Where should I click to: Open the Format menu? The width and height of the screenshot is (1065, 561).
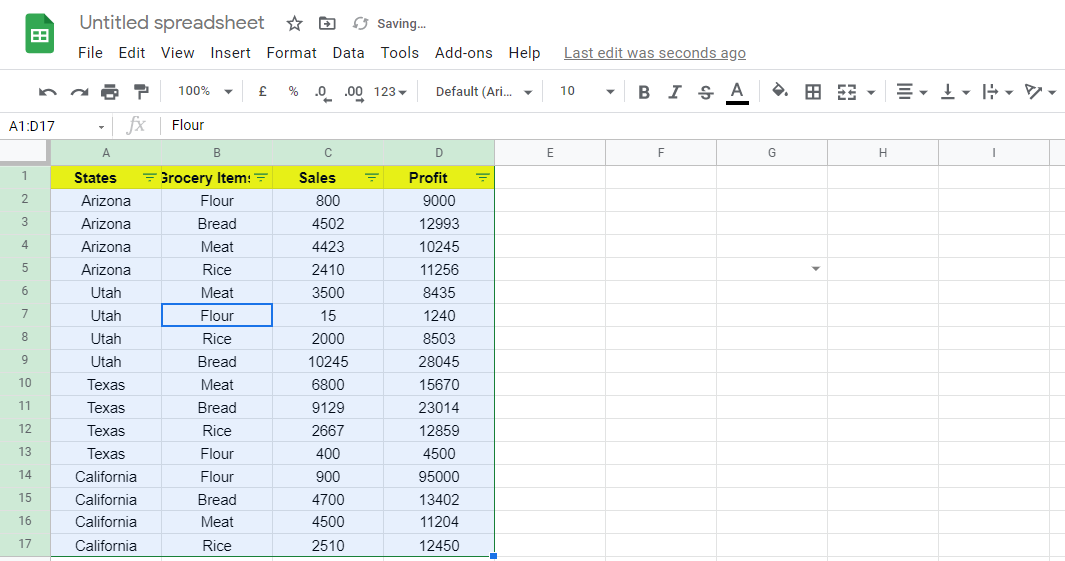pos(291,53)
